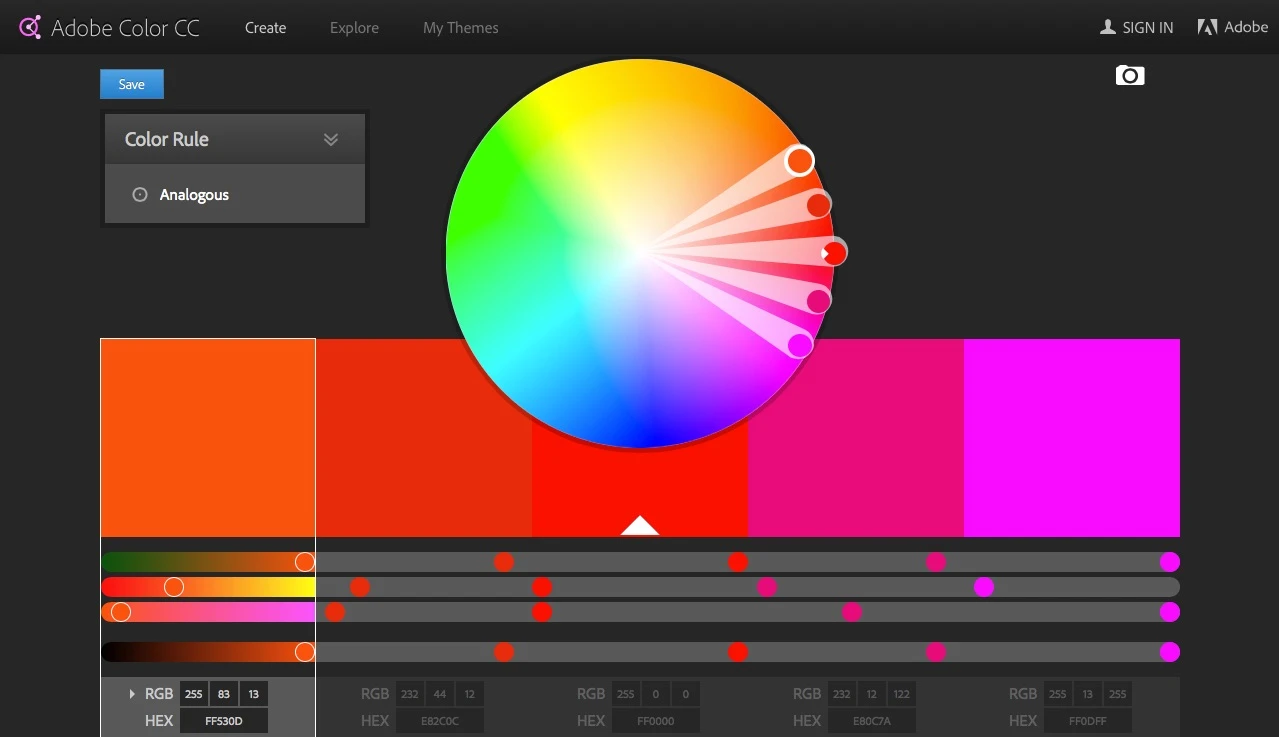Select the pink-red handle on the color wheel
Image resolution: width=1279 pixels, height=737 pixels.
point(818,301)
